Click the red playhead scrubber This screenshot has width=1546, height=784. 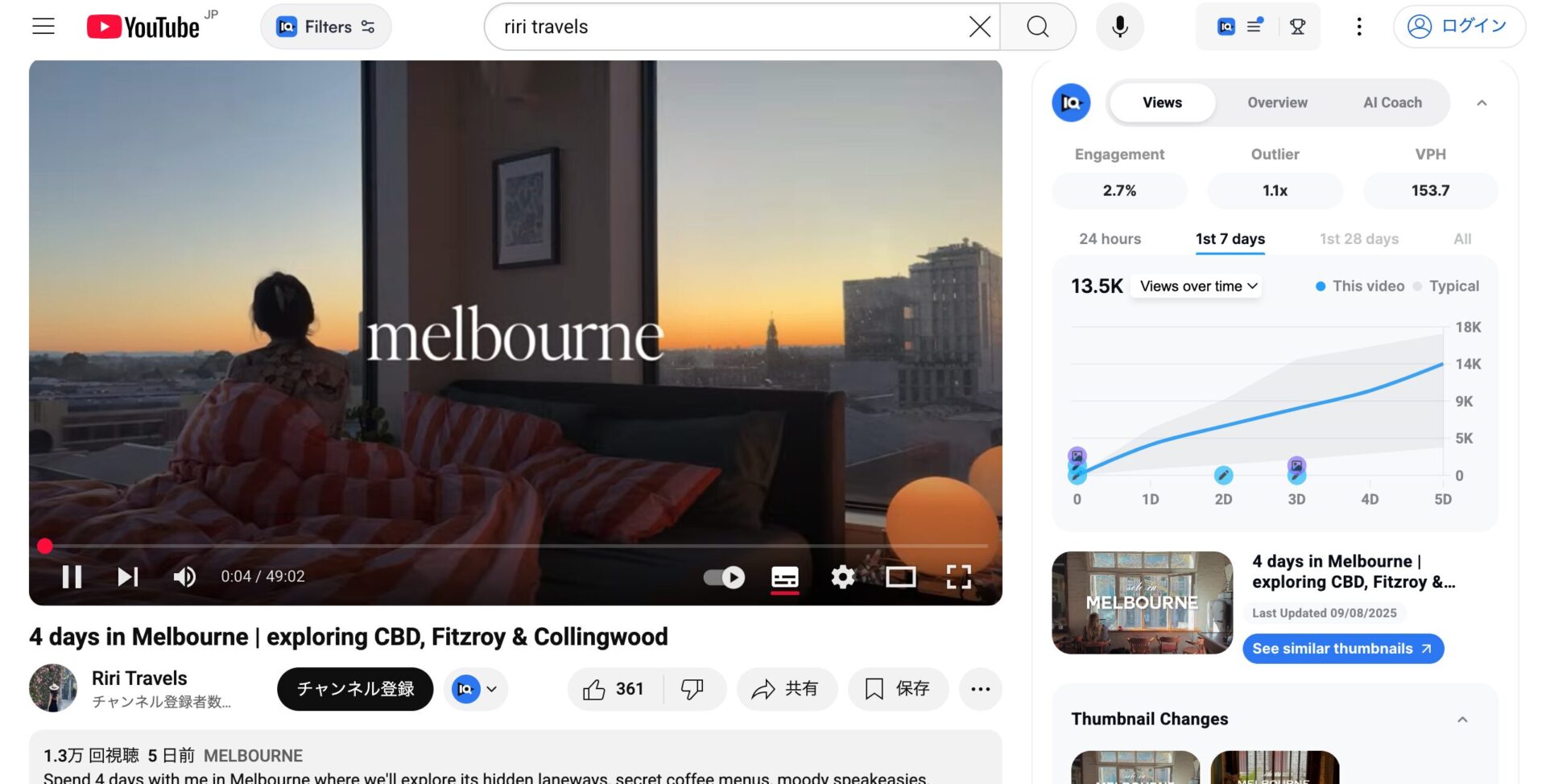(45, 546)
